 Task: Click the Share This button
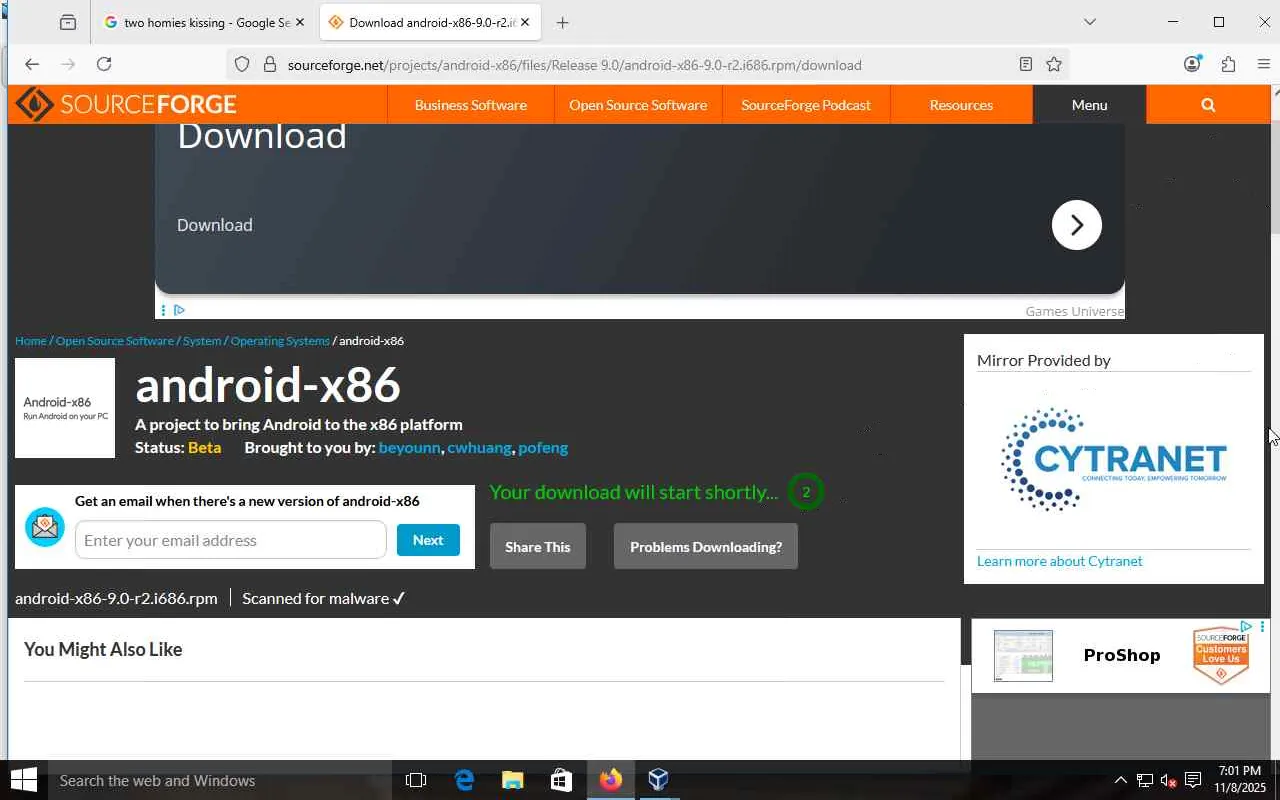[538, 547]
